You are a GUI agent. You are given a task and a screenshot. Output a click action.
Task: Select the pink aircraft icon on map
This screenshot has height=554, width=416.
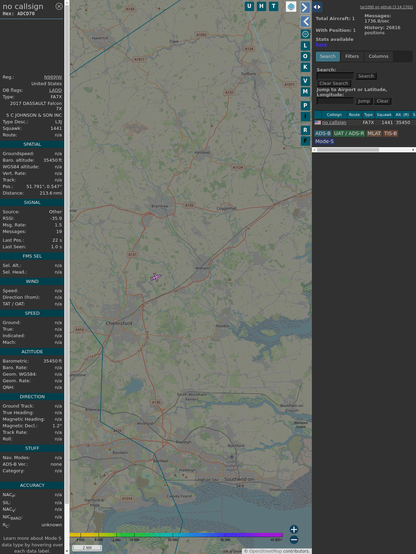pos(156,277)
